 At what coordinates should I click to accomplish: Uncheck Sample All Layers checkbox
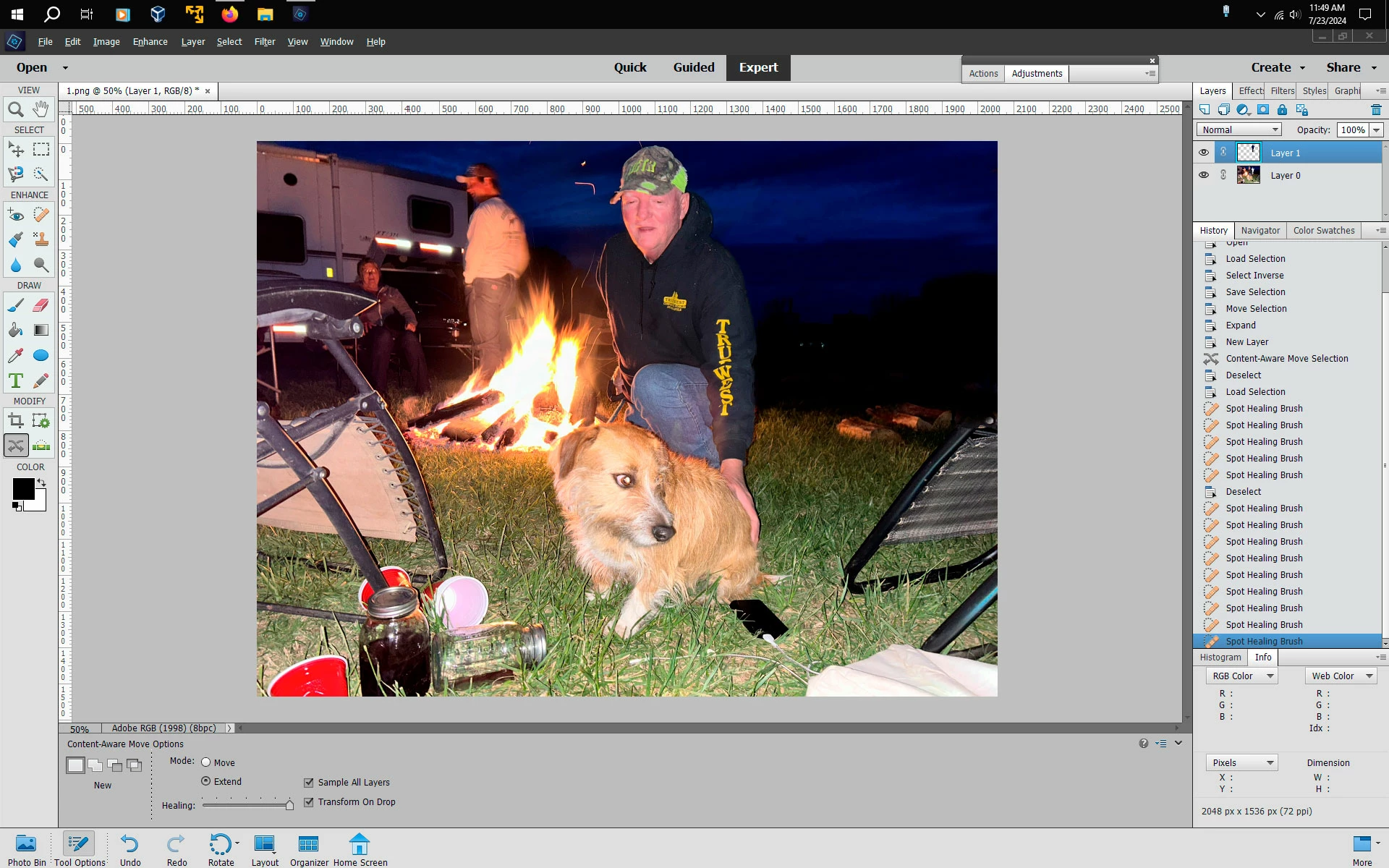click(309, 783)
